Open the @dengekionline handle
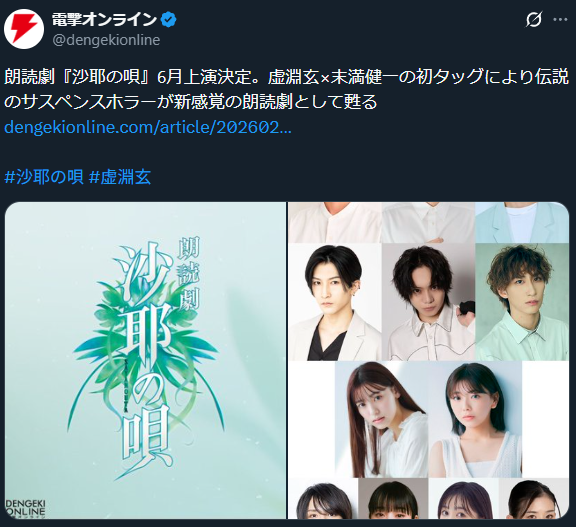This screenshot has height=527, width=576. (106, 40)
